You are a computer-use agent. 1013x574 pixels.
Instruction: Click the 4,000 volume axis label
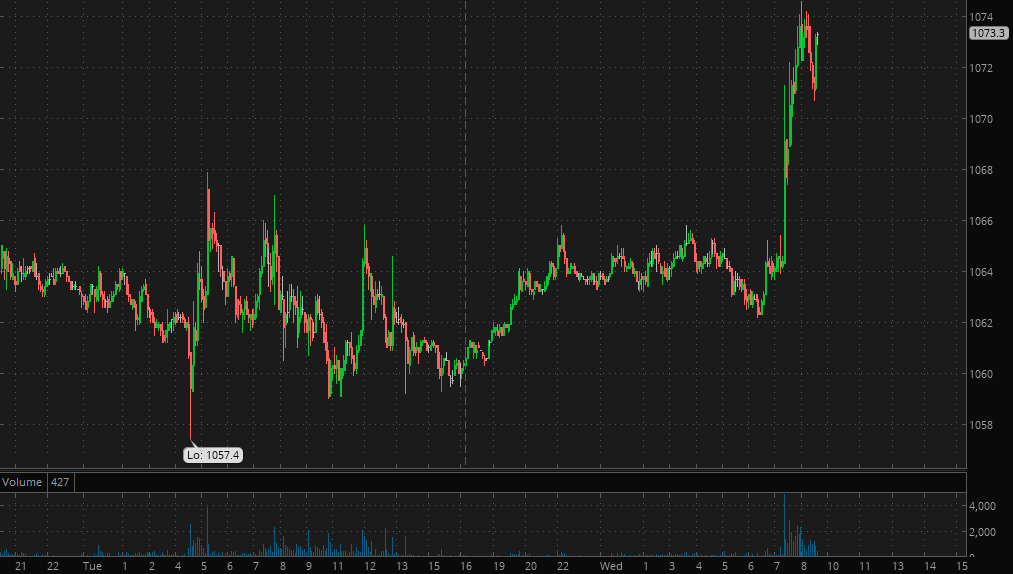pos(982,506)
